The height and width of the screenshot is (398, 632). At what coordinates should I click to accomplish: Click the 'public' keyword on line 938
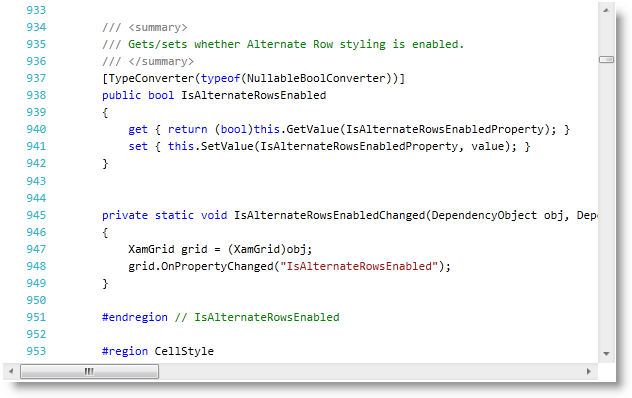(x=122, y=95)
